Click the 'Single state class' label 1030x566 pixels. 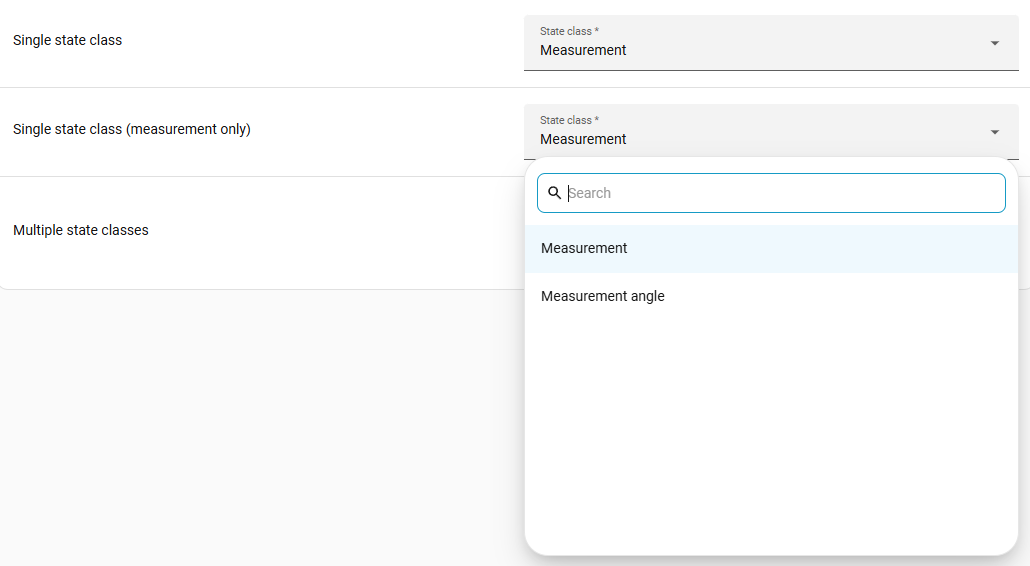68,40
